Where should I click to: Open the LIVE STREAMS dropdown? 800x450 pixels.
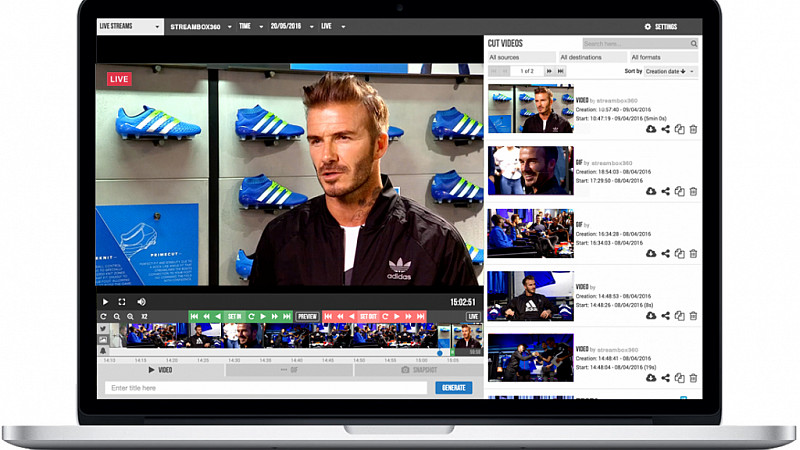tap(130, 27)
